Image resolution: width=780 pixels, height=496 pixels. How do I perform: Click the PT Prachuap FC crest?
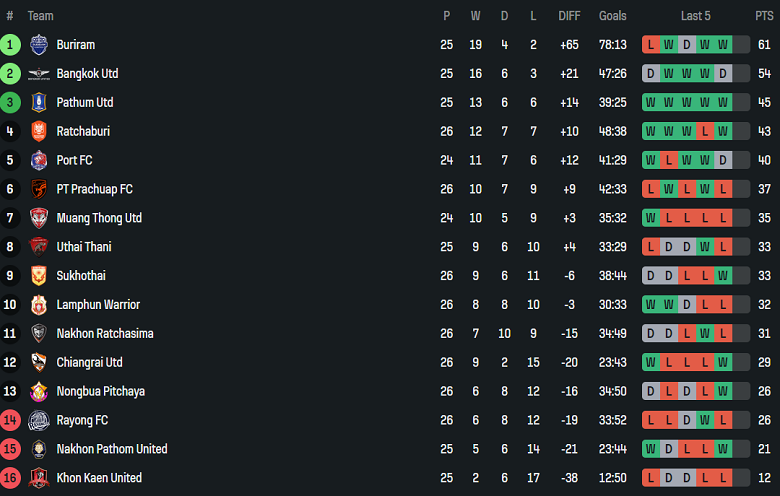39,189
